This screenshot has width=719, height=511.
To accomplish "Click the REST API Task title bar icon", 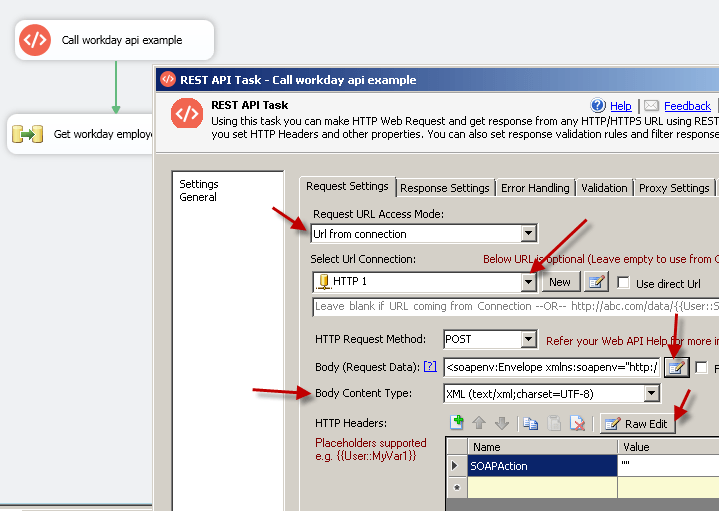I will tap(167, 79).
